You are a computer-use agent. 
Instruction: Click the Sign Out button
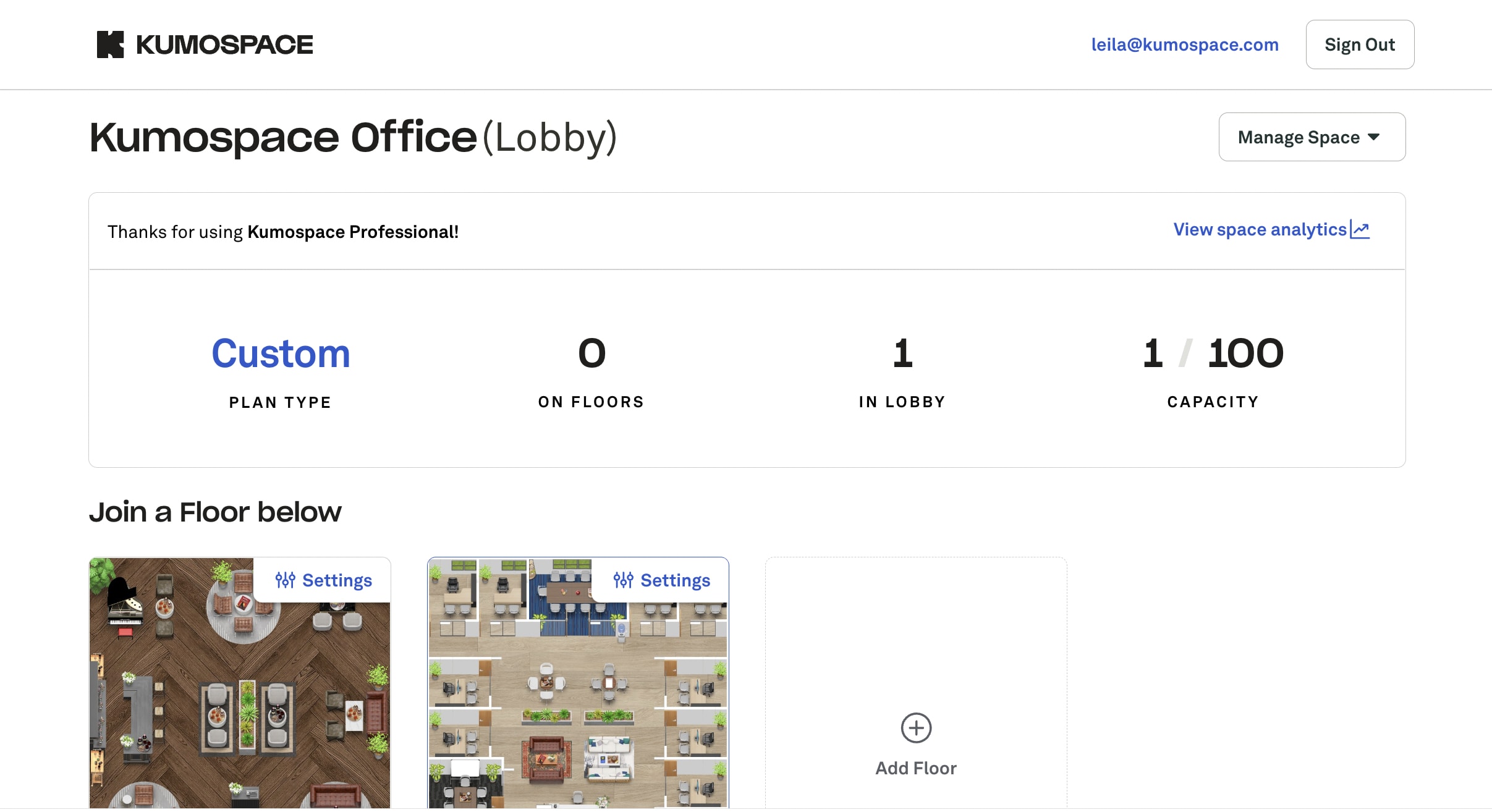click(x=1360, y=44)
